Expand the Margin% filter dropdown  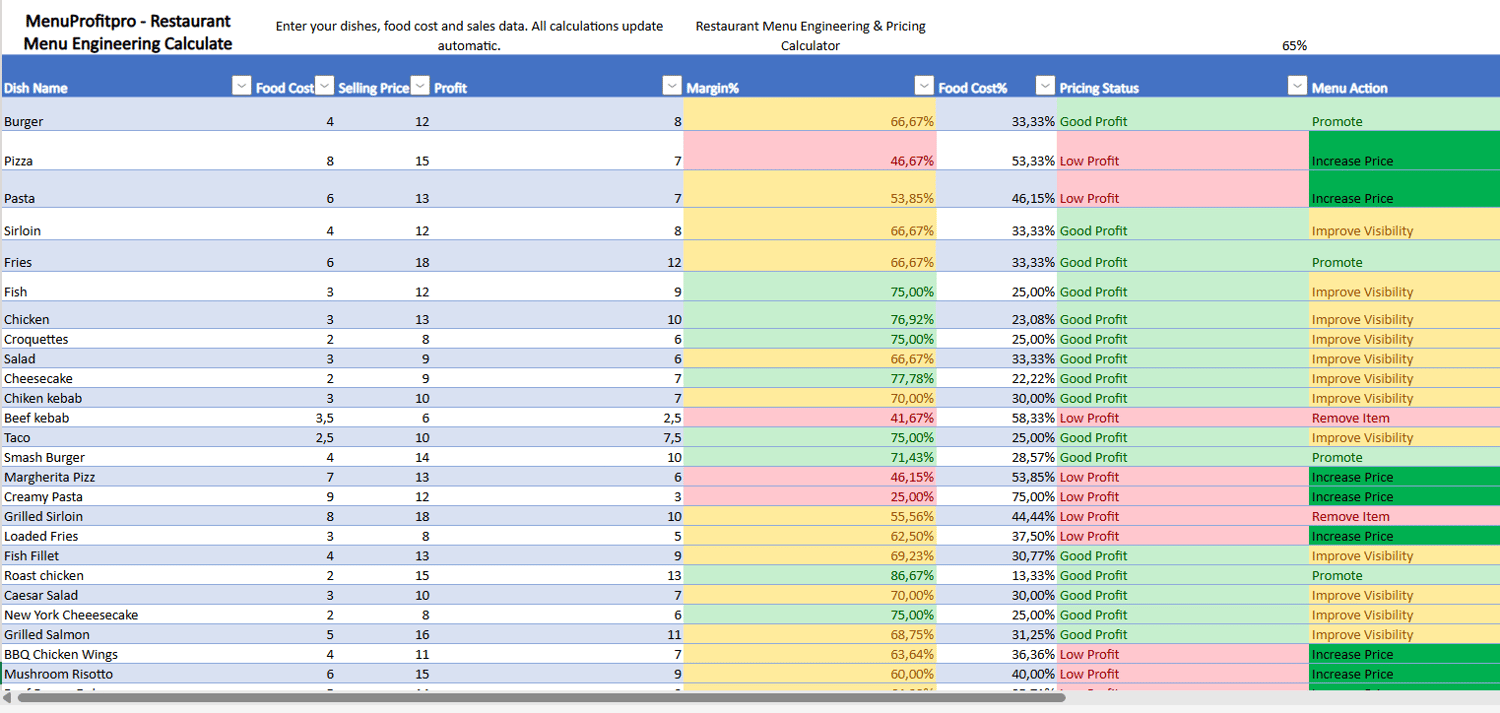coord(924,86)
